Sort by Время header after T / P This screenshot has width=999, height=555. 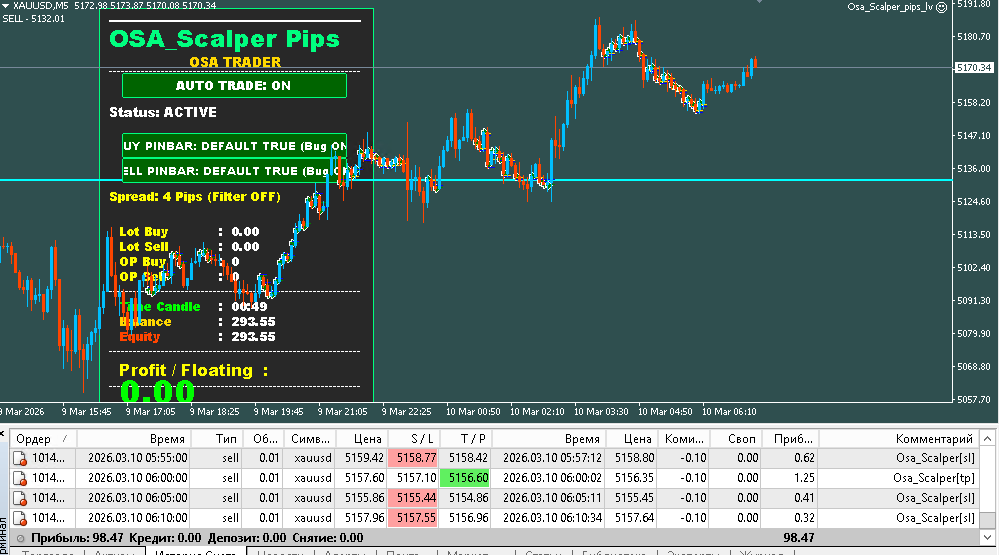point(549,439)
